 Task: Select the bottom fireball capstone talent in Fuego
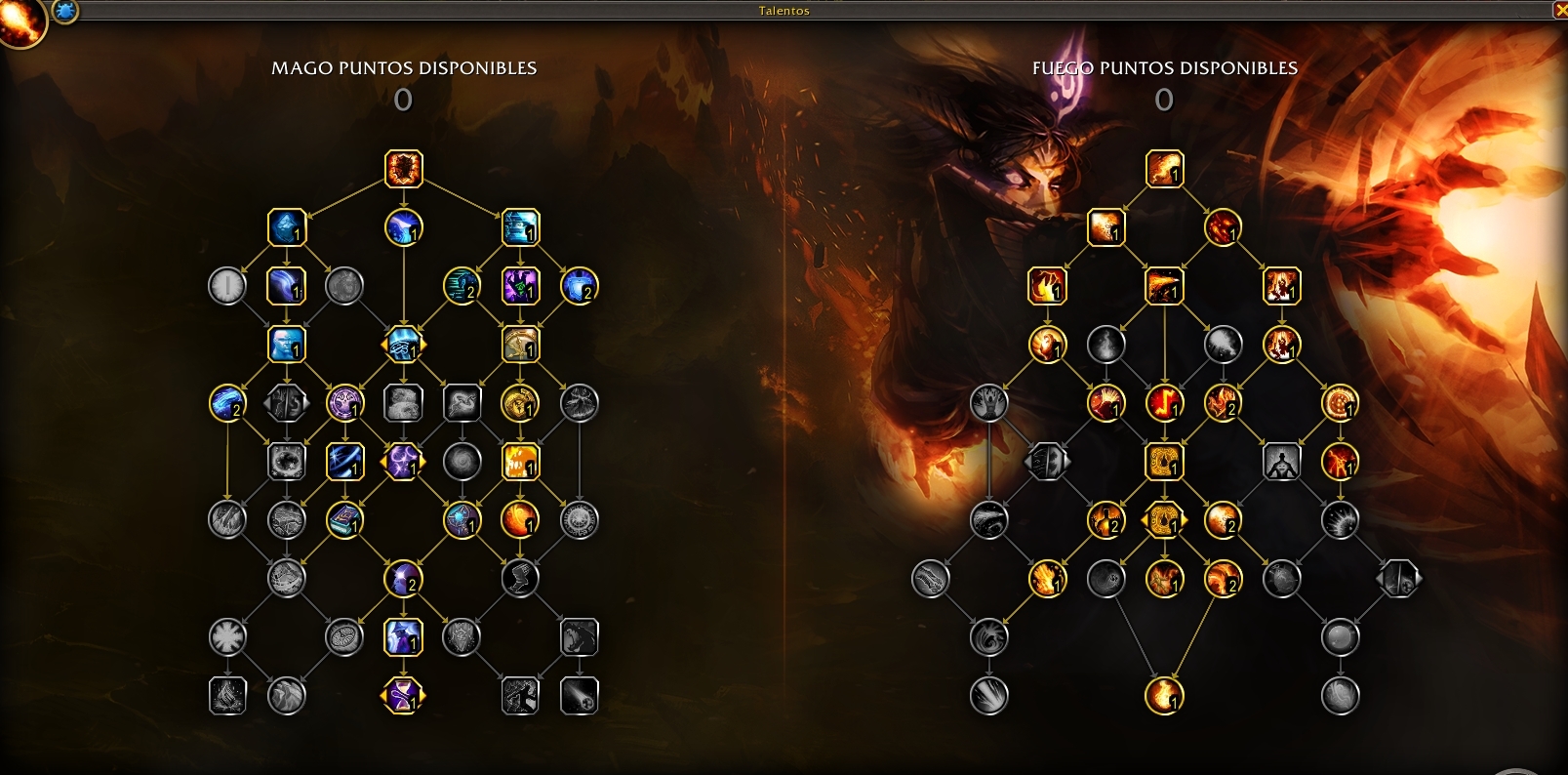click(x=1164, y=696)
